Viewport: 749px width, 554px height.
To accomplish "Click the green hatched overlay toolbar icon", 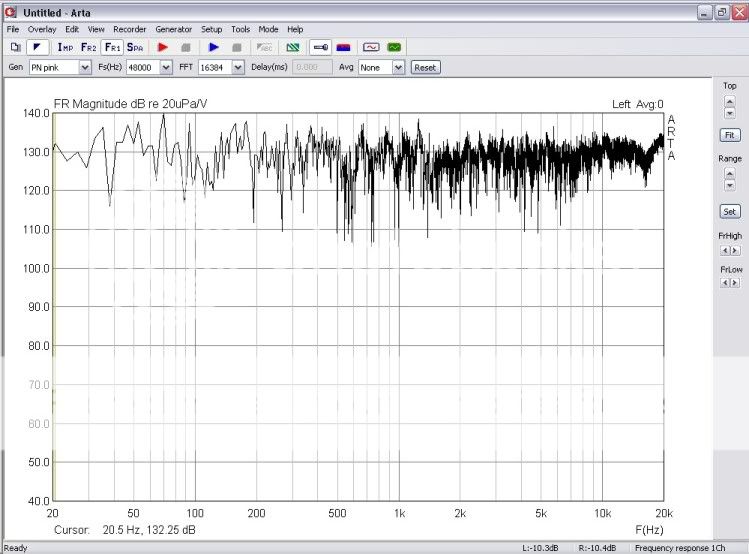I will pyautogui.click(x=293, y=47).
